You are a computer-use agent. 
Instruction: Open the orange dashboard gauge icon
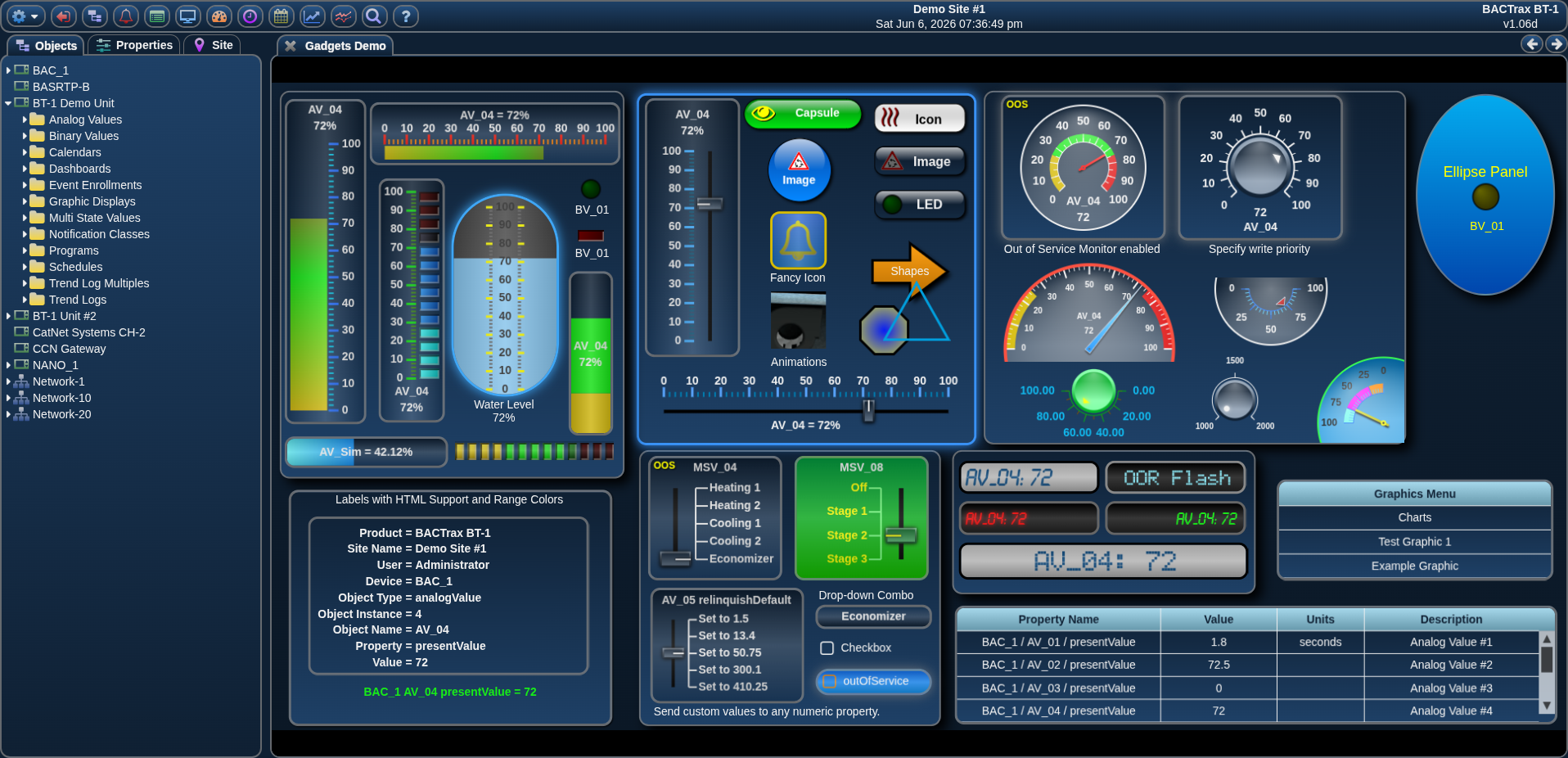pos(219,16)
